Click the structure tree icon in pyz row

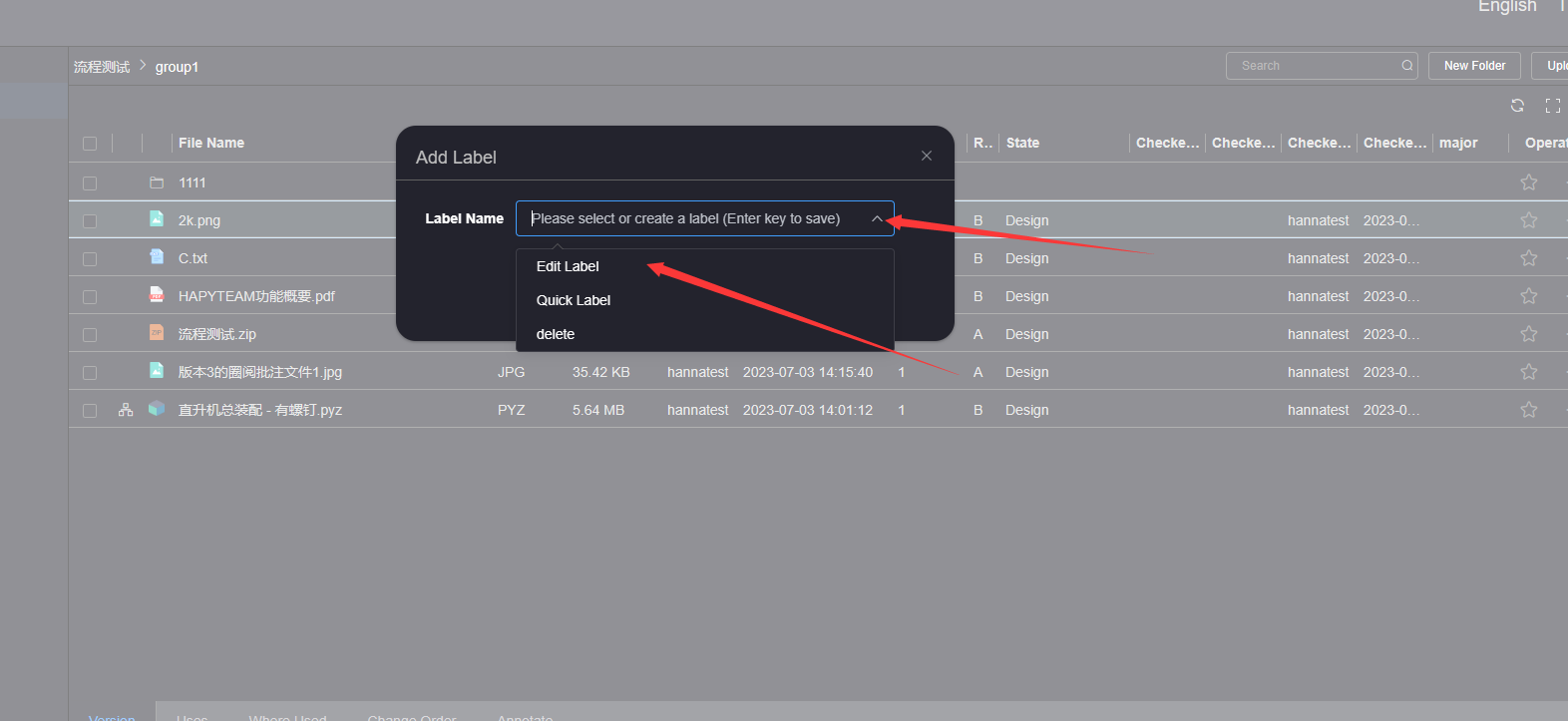[x=126, y=410]
